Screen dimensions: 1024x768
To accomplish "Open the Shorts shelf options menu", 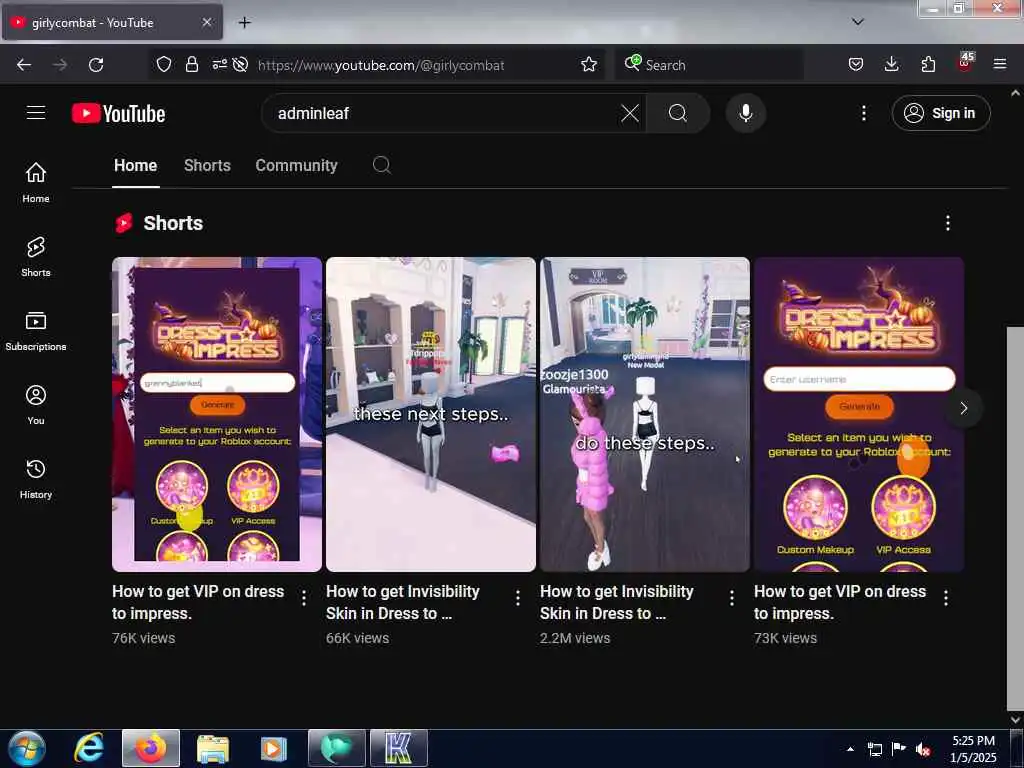I will [948, 223].
